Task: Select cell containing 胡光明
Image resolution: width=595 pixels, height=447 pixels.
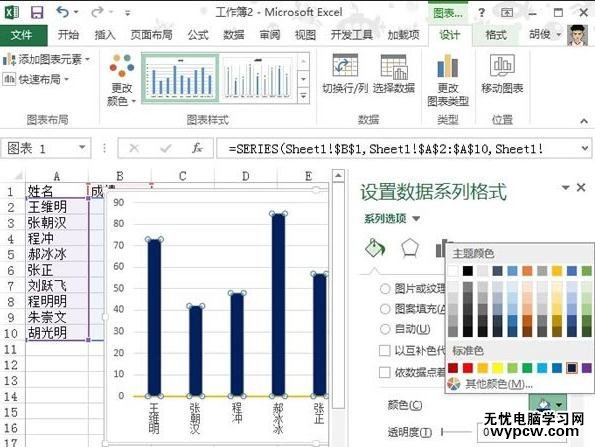Action: point(57,333)
